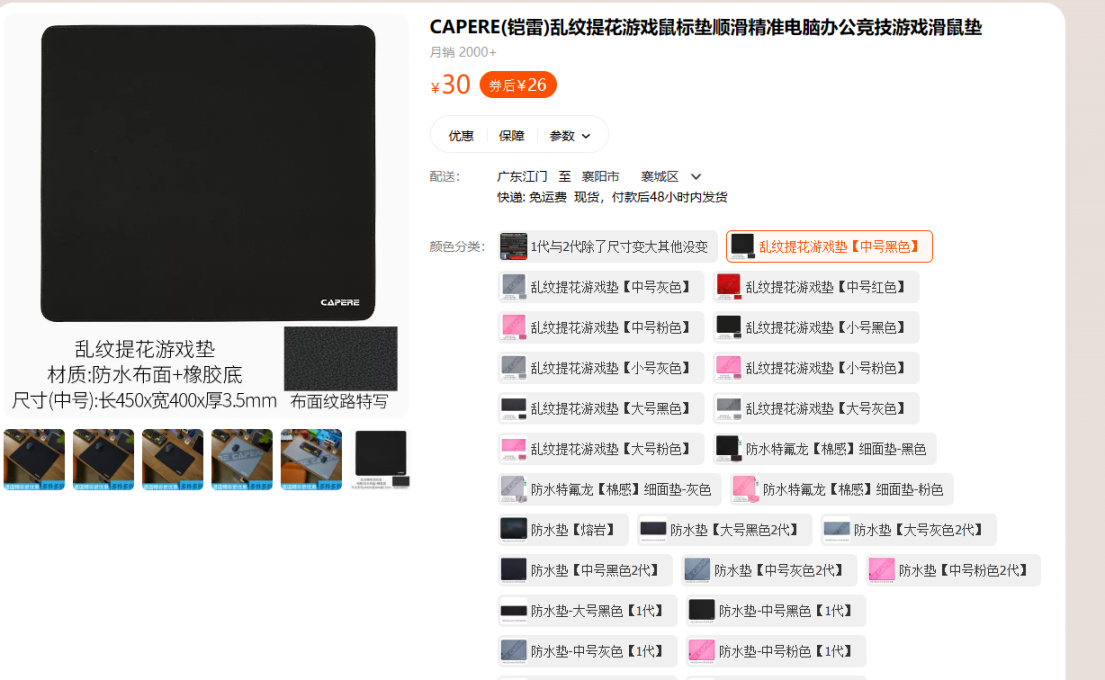Click the main black mousepad product image
The height and width of the screenshot is (680, 1105).
pos(208,173)
